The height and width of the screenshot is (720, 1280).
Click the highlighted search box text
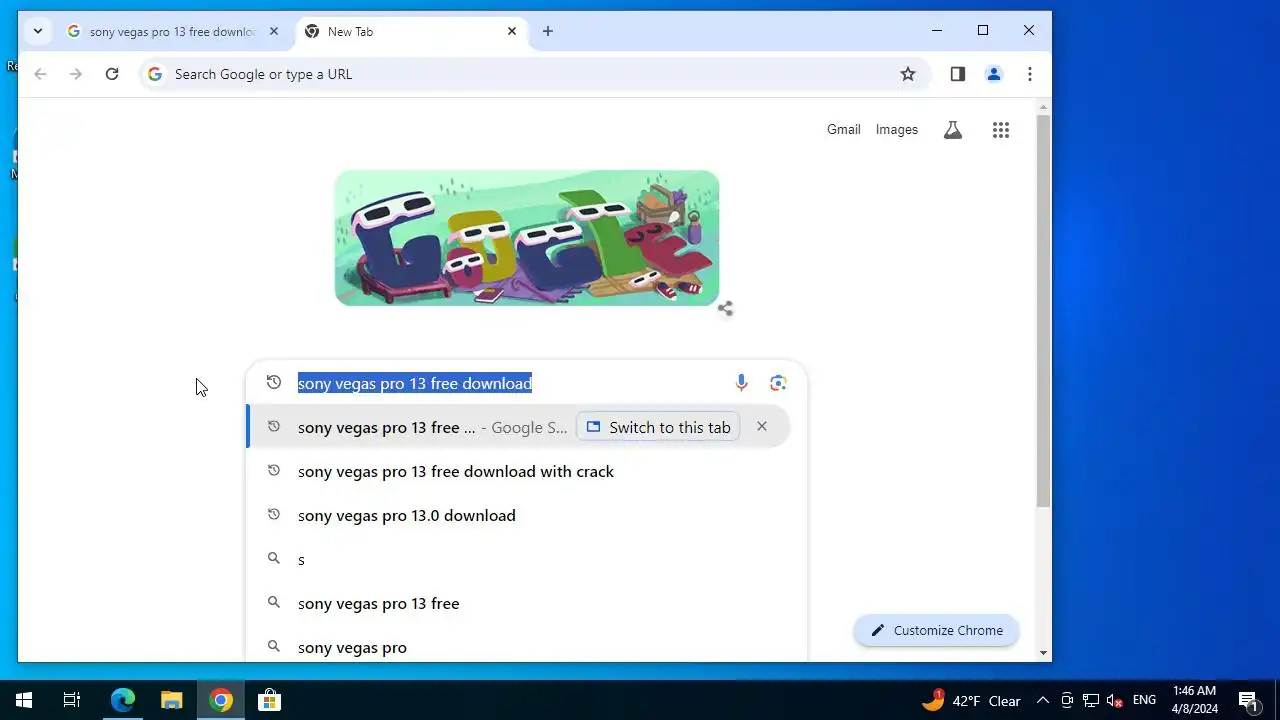(x=415, y=384)
